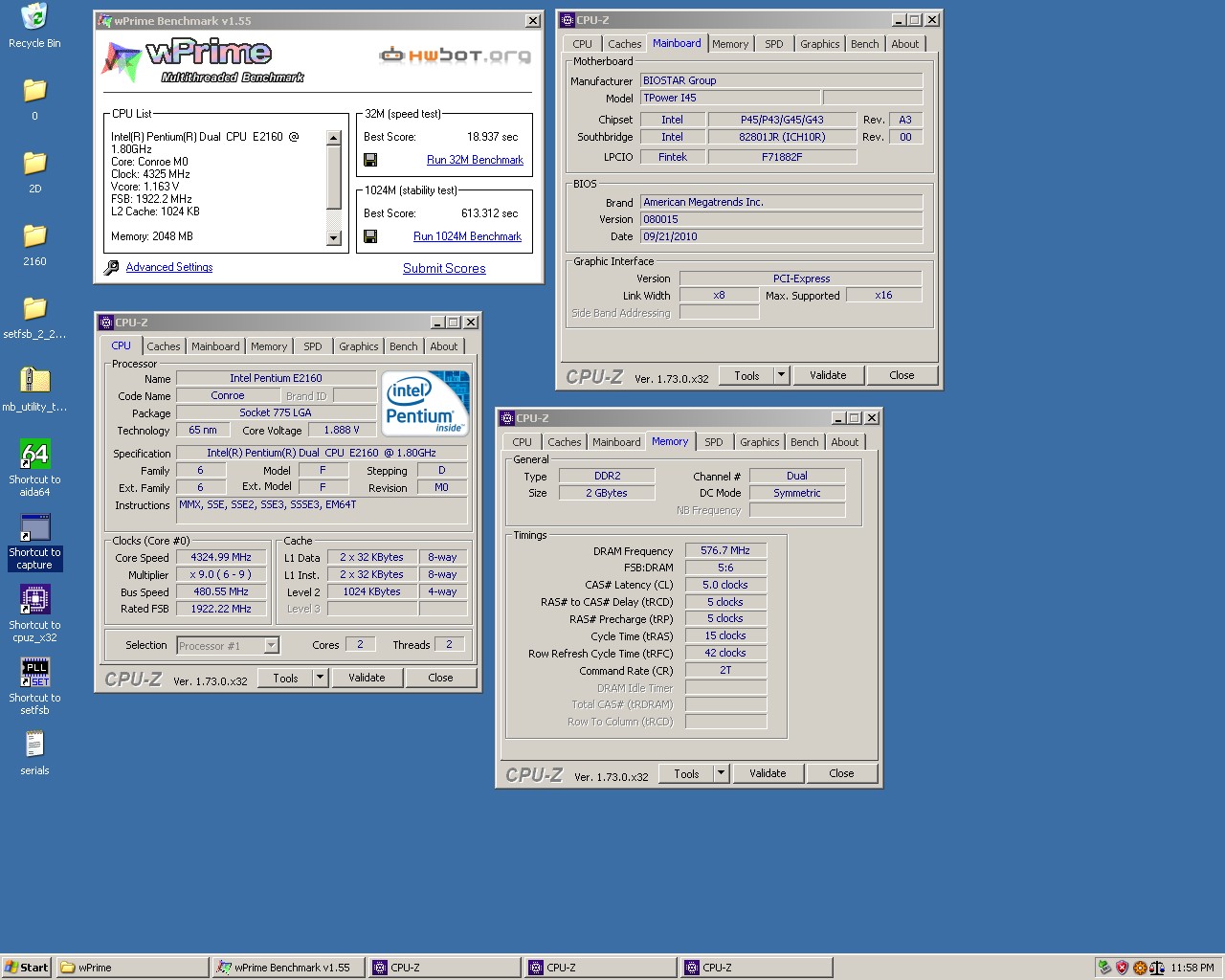Launch the Shortcut to aida64 icon

(x=34, y=454)
